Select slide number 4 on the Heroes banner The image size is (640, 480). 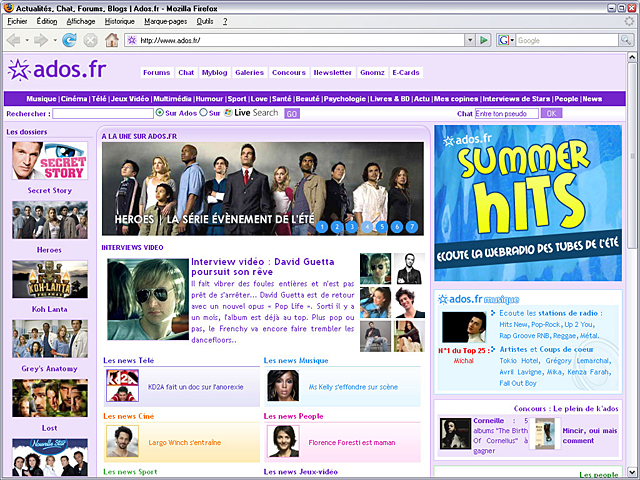point(367,227)
